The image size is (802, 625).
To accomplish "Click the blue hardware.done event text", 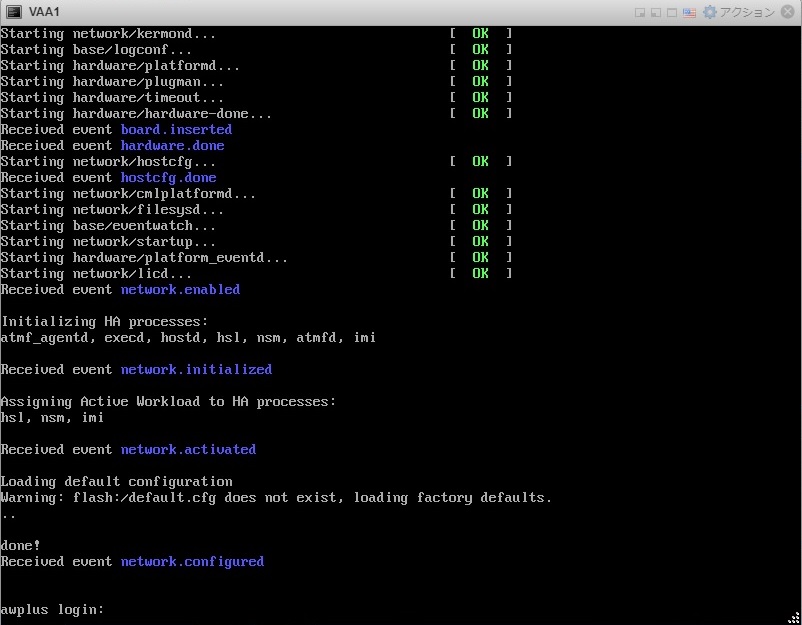I will 172,145.
